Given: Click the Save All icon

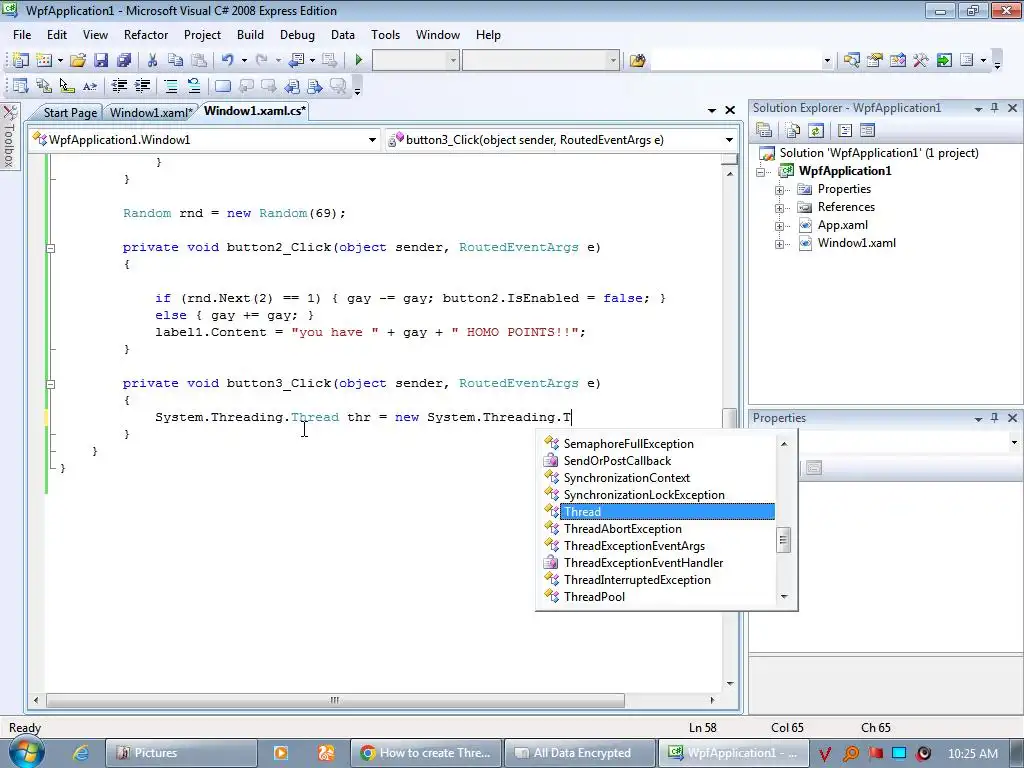Looking at the screenshot, I should coord(123,61).
